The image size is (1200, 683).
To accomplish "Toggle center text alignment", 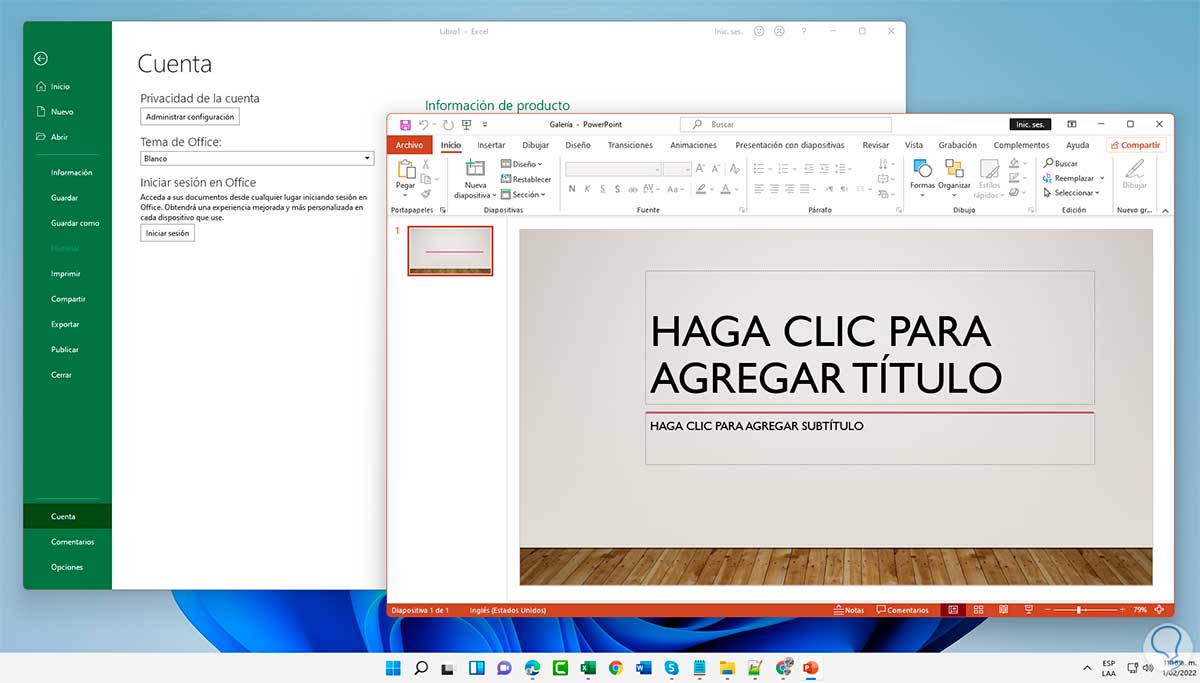I will 775,189.
